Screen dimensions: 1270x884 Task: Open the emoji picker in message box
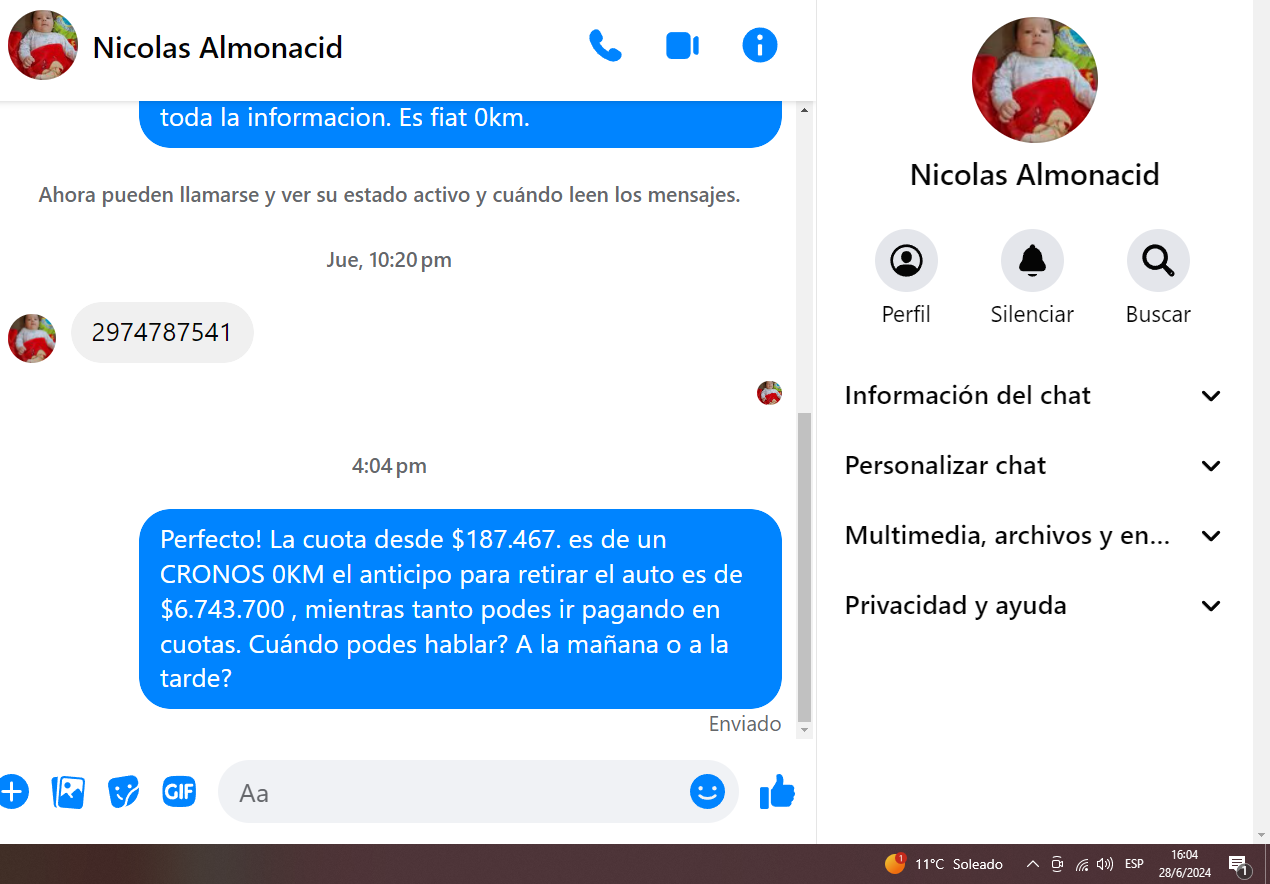(x=707, y=792)
